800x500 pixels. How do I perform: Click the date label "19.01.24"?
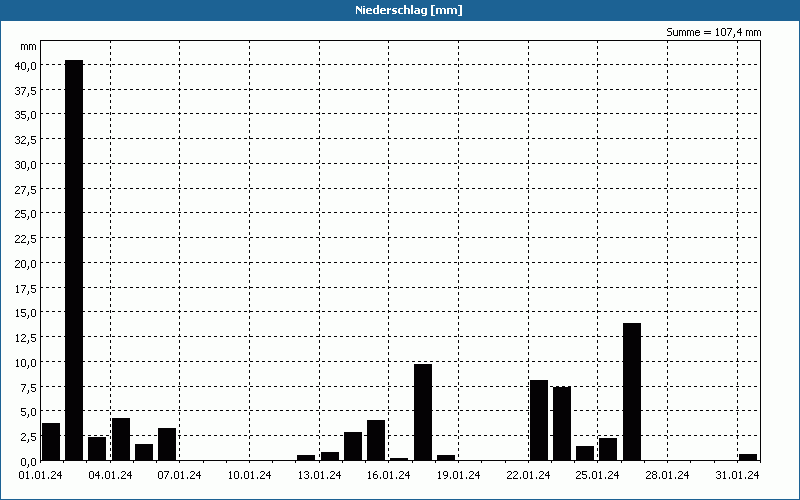pyautogui.click(x=459, y=475)
